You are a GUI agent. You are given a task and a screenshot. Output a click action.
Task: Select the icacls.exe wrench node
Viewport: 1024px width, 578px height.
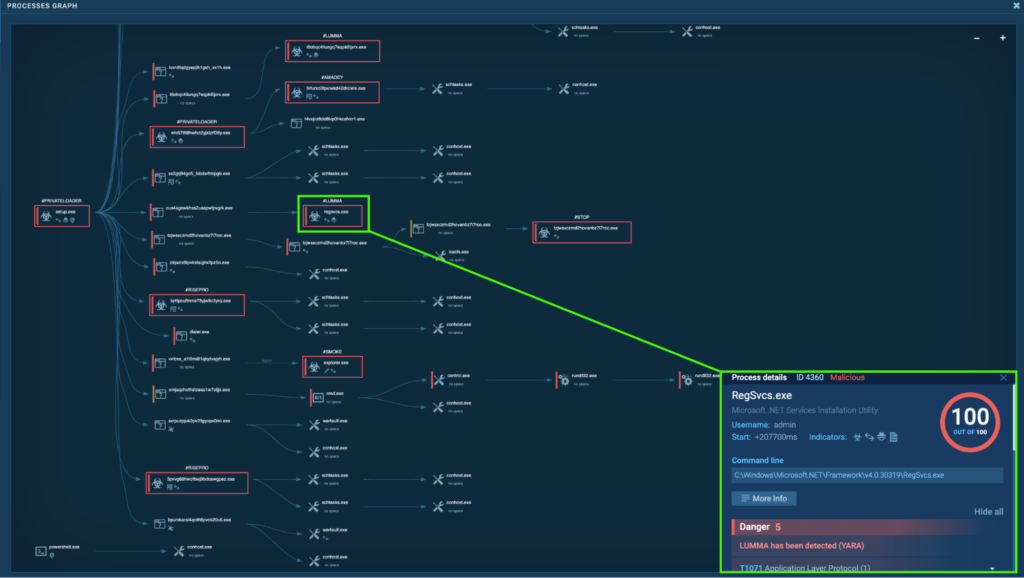point(439,254)
